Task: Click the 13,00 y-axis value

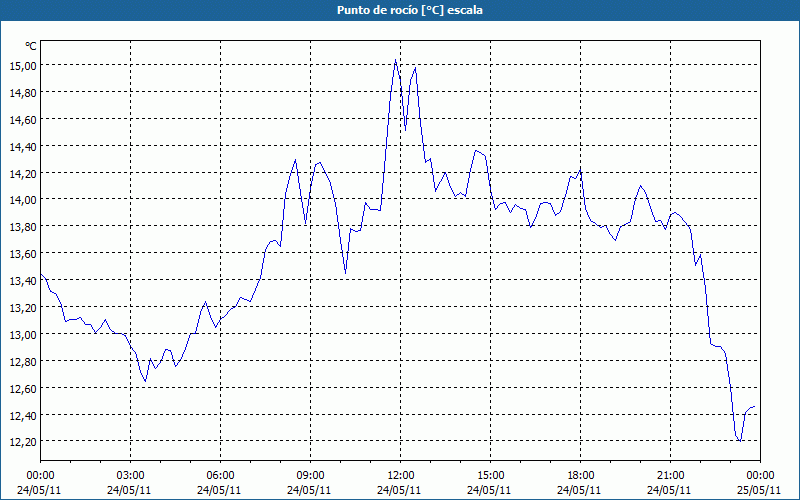Action: point(23,335)
